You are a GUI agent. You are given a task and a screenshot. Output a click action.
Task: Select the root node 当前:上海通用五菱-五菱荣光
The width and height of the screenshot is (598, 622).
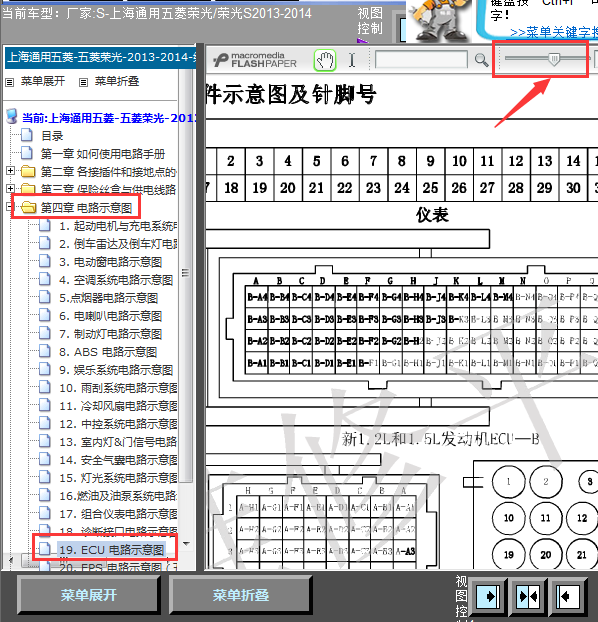109,118
